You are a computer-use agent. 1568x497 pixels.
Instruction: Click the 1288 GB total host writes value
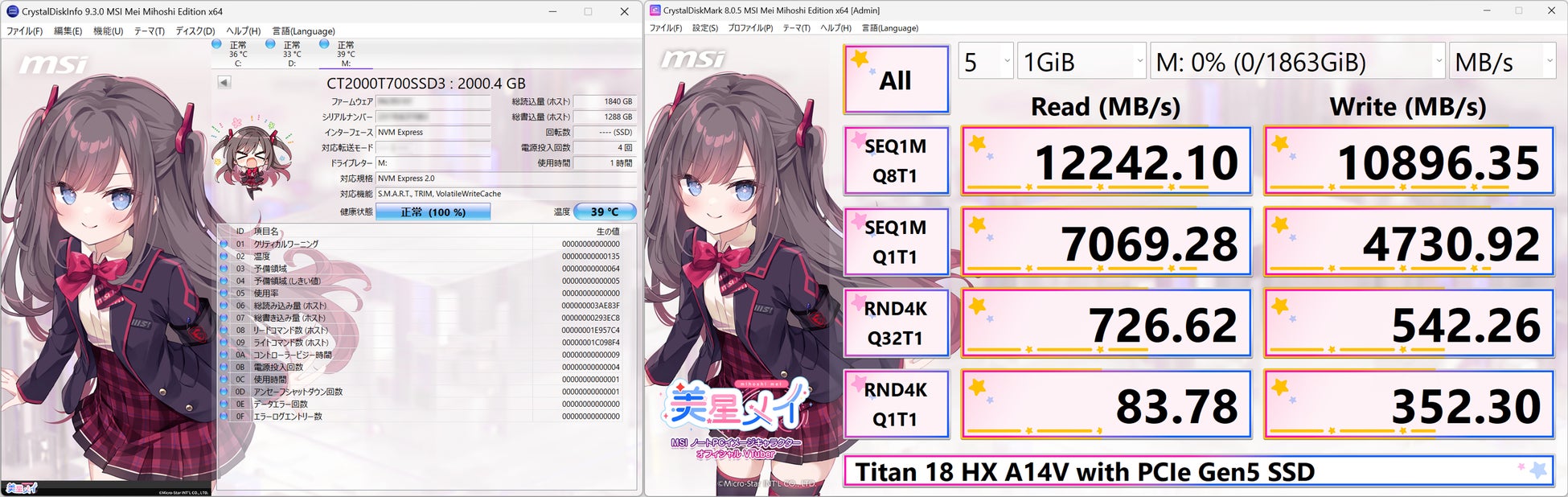[x=605, y=117]
